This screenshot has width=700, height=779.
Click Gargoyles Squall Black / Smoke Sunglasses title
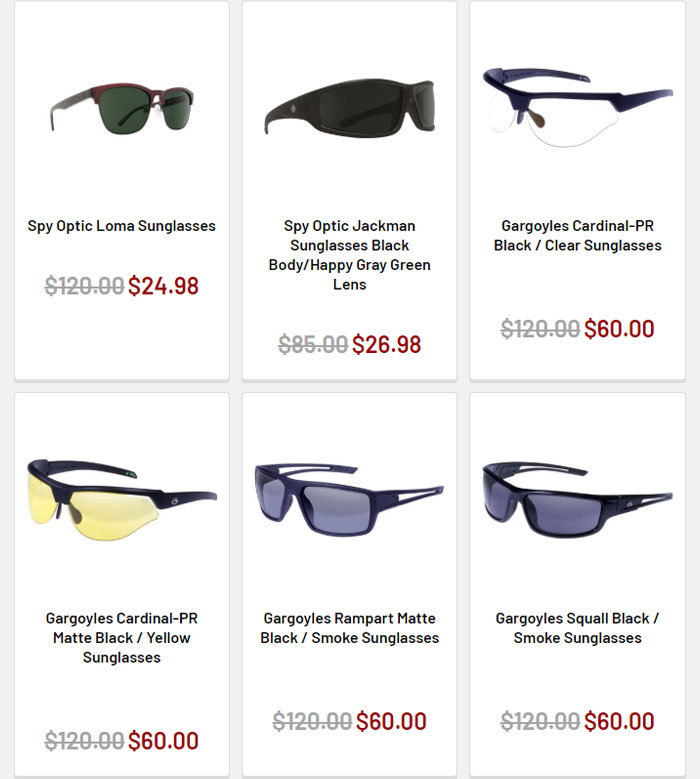tap(577, 628)
